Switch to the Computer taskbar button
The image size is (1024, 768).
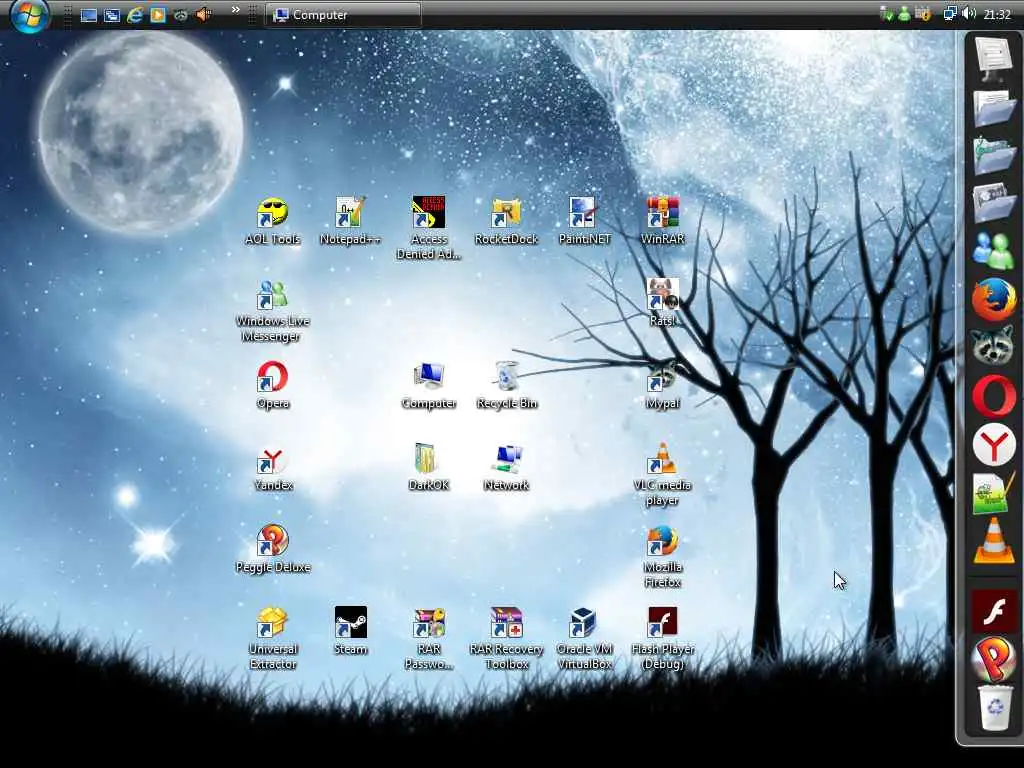(344, 14)
